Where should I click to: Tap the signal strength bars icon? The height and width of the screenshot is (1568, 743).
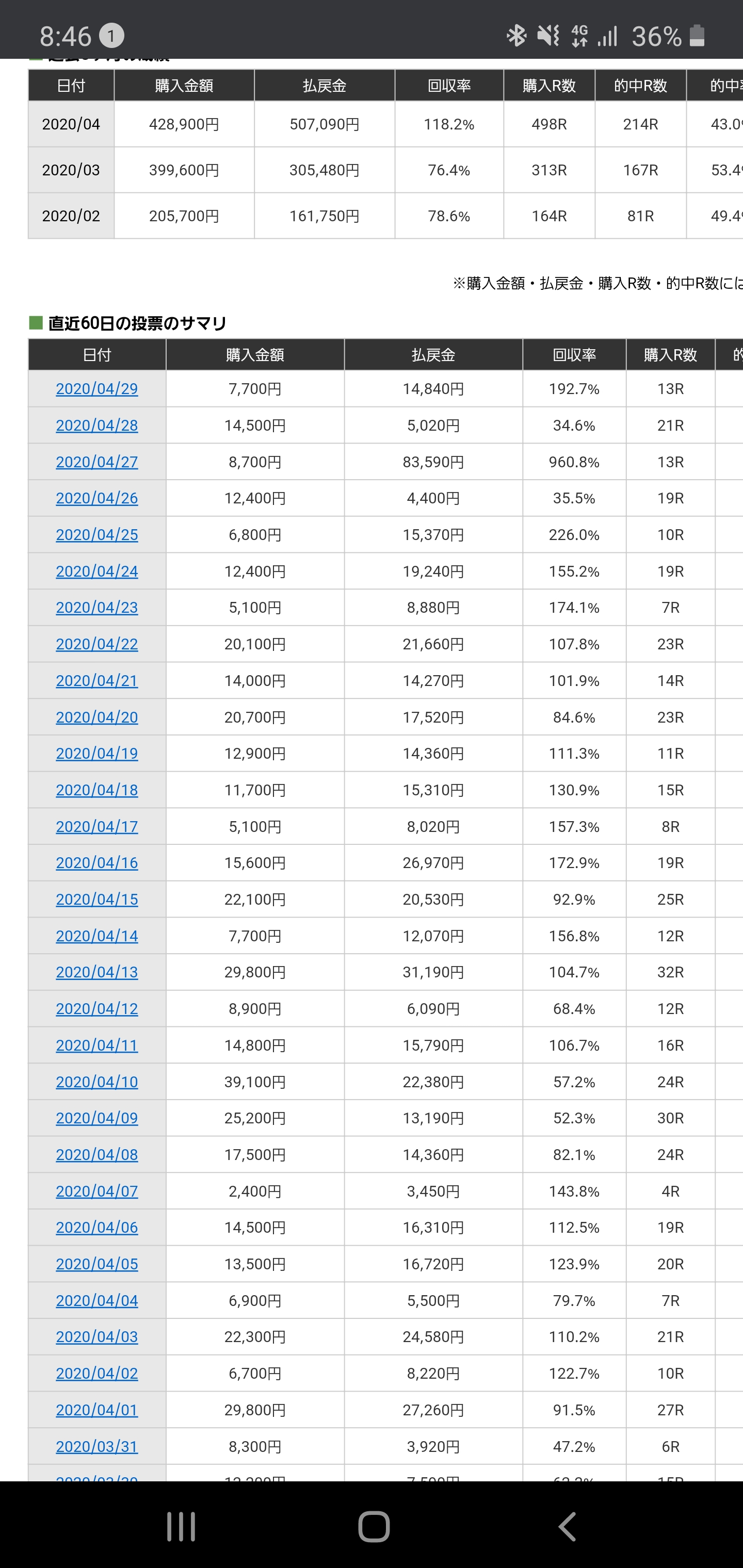607,36
